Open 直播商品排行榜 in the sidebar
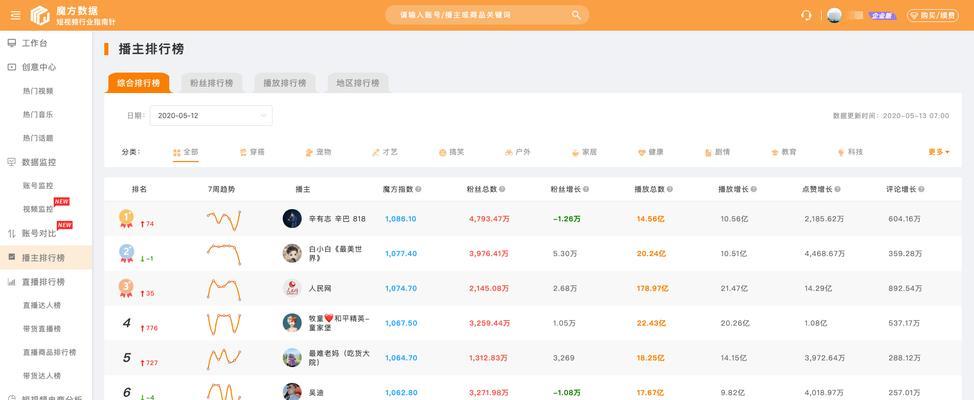Screen dimensions: 974x400 (49, 352)
